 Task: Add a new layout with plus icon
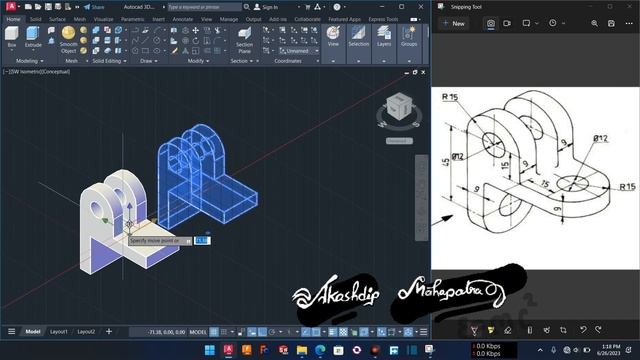click(109, 331)
